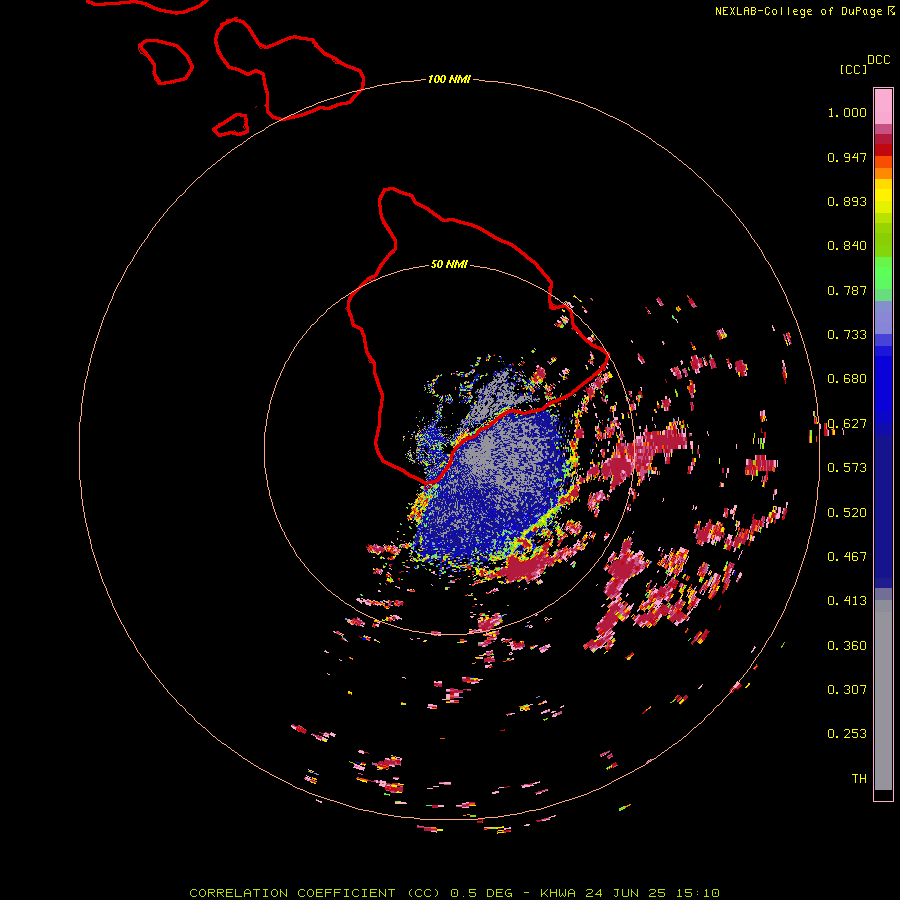Pick the dark navy segment near 0.520
The width and height of the screenshot is (900, 900).
[883, 508]
